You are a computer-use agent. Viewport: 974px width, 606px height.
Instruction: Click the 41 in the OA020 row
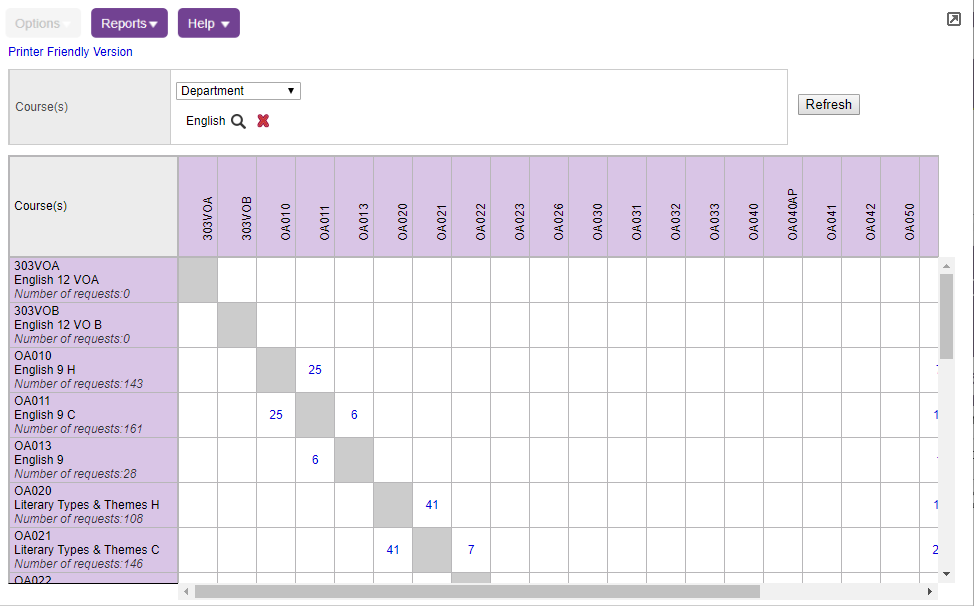pos(432,505)
